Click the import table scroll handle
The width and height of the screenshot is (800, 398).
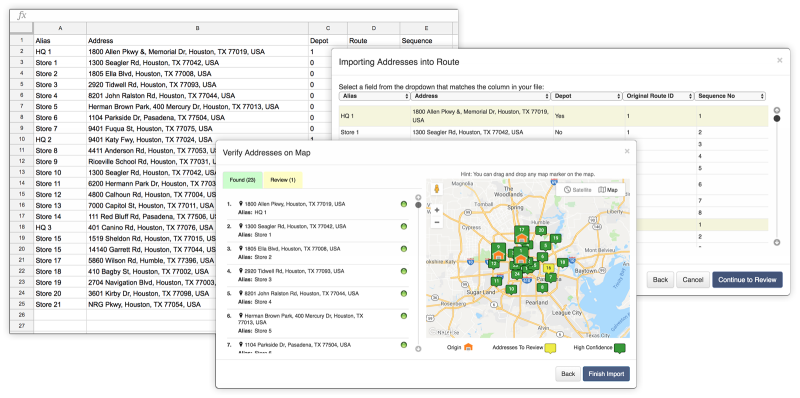777,118
